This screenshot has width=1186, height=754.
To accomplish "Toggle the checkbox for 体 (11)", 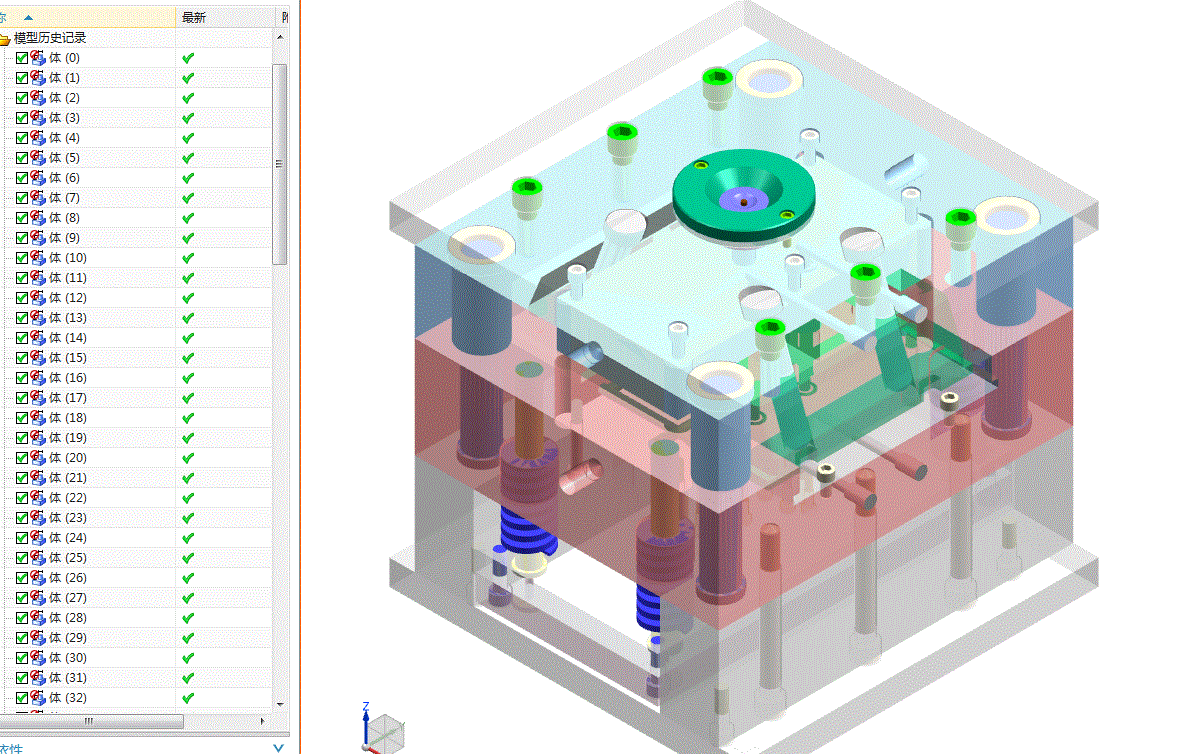I will click(22, 278).
